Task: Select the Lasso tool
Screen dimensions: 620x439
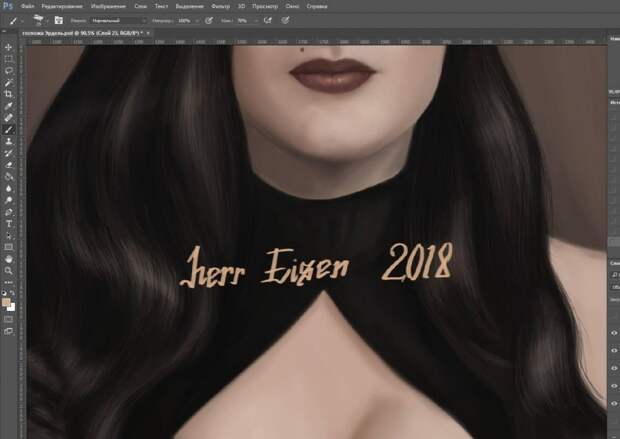Action: [x=8, y=71]
